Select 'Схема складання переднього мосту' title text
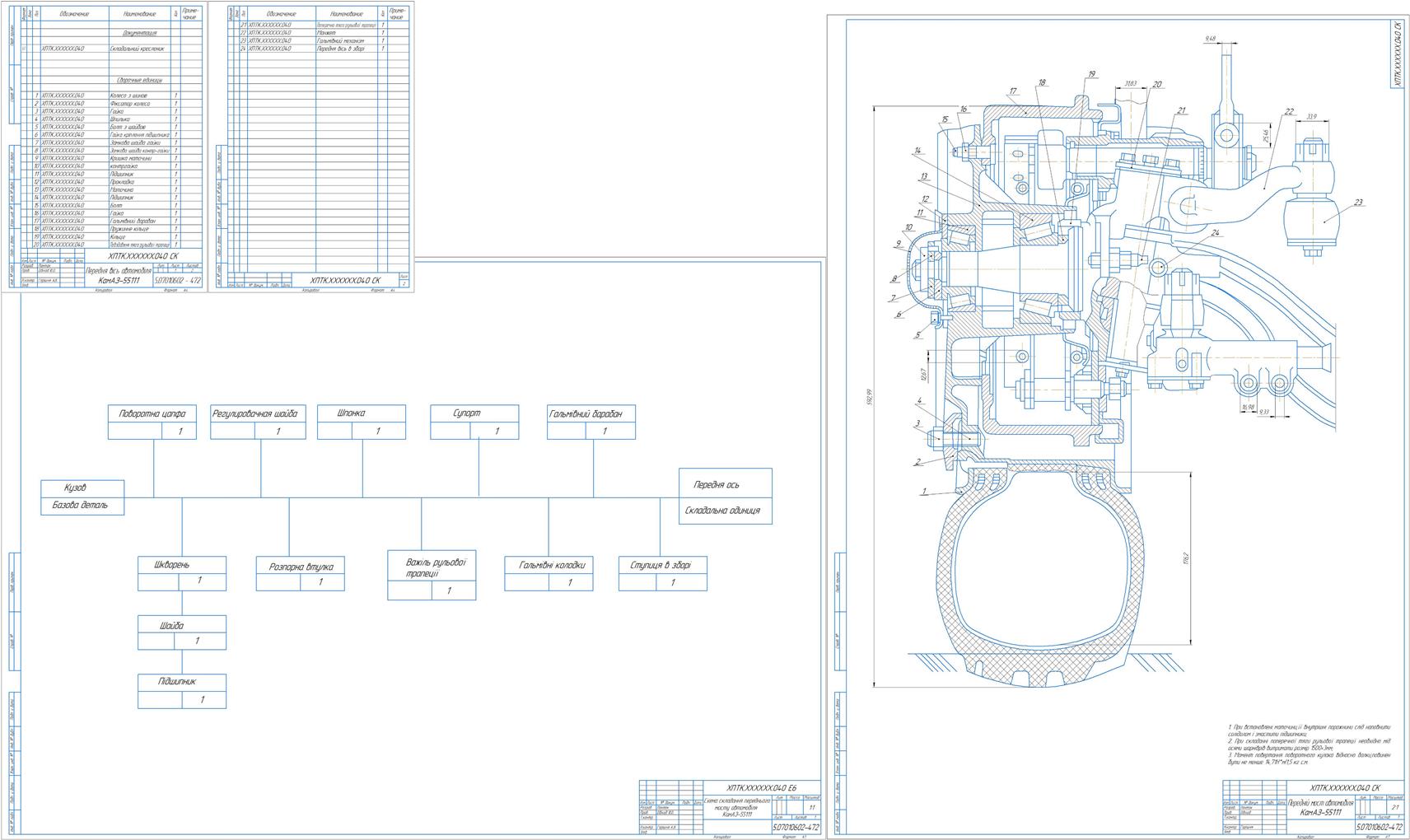Viewport: 1410px width, 840px height. 737,806
